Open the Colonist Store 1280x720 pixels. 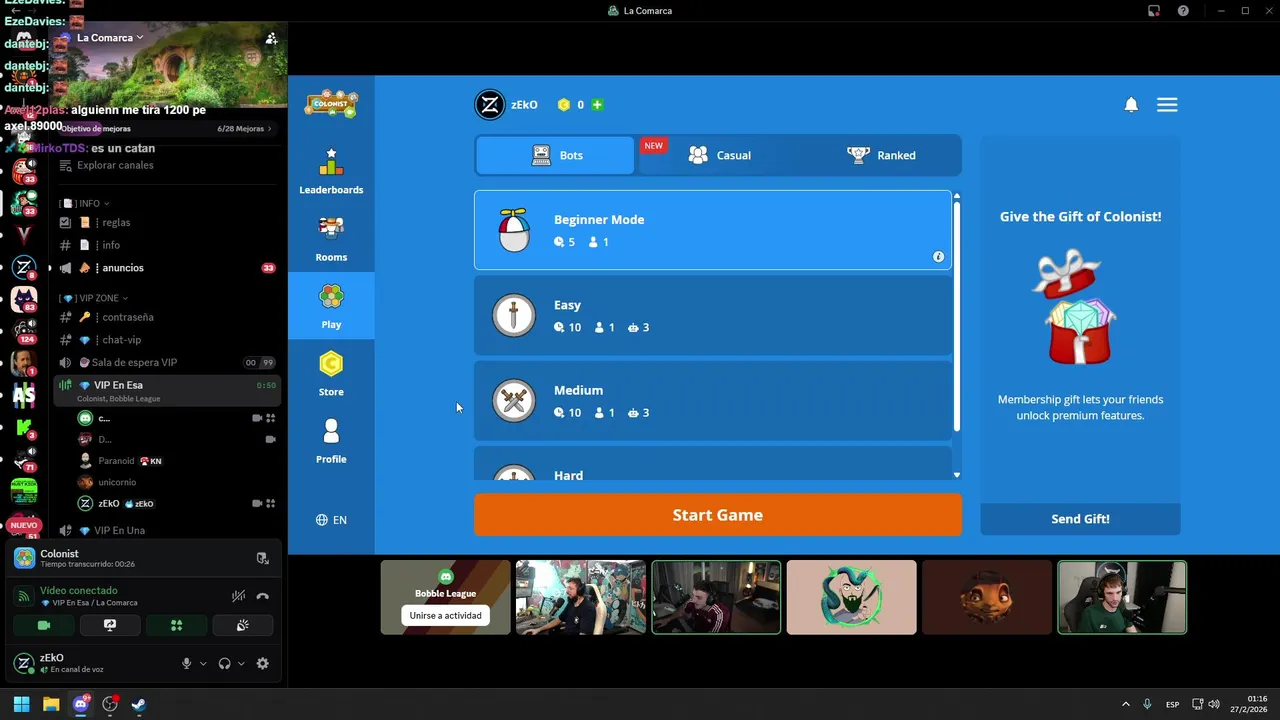(331, 374)
